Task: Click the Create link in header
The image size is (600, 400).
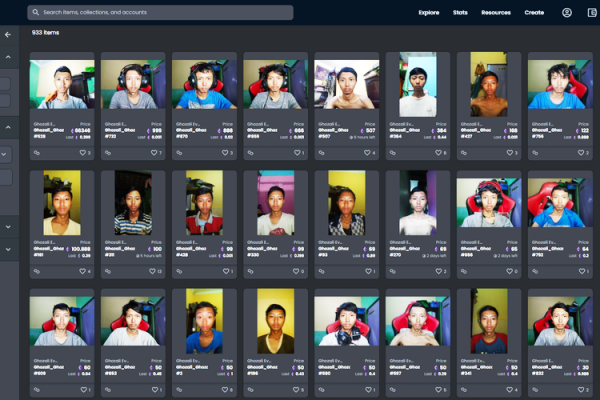Action: coord(534,13)
